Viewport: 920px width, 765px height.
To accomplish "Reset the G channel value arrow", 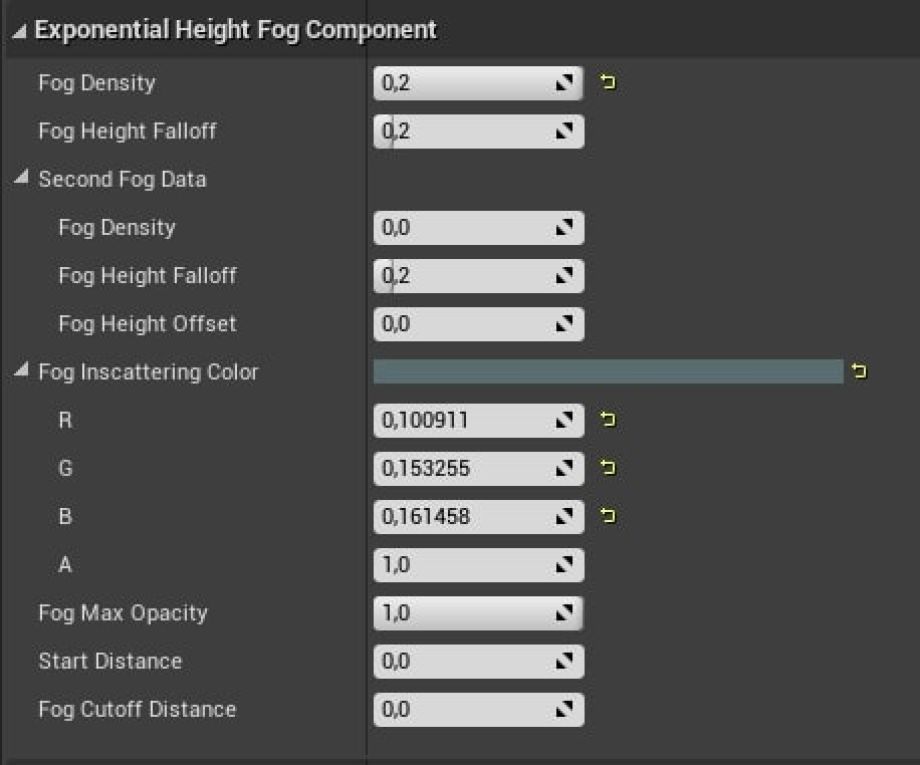I will point(607,468).
